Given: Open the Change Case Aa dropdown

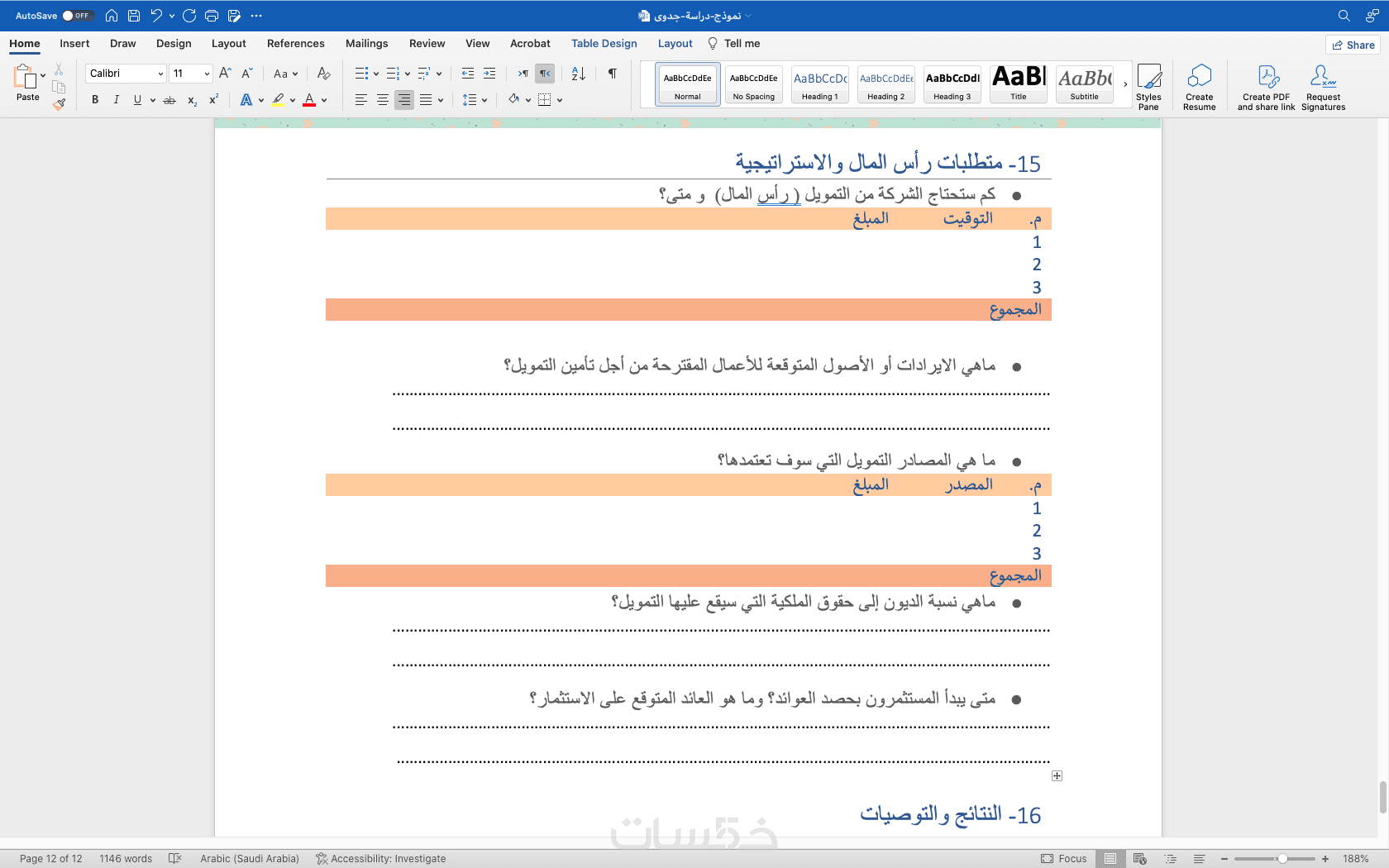Looking at the screenshot, I should (286, 74).
